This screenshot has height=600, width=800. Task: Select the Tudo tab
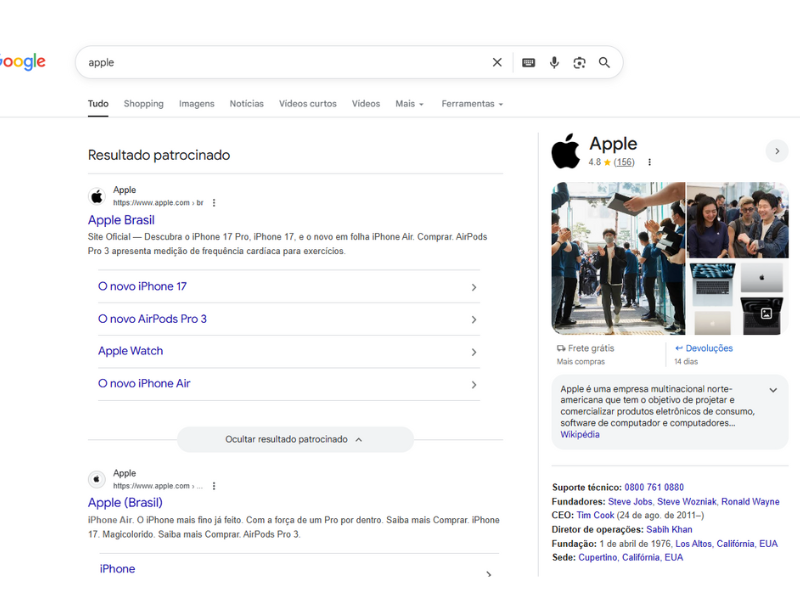click(98, 104)
